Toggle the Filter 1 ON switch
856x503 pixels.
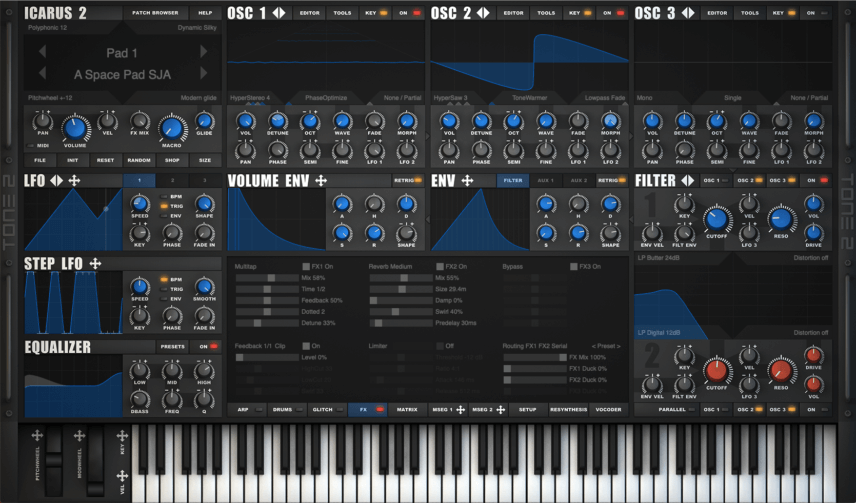tap(817, 180)
